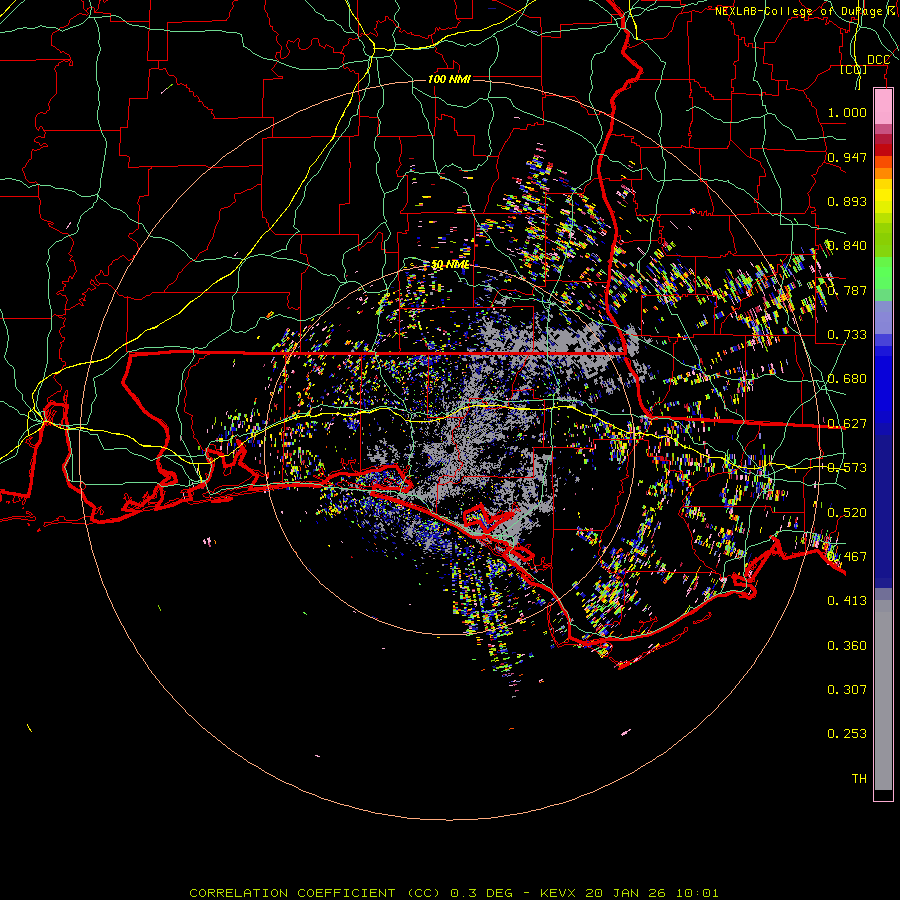Click the 0.467 scale value
Screen dimensions: 900x900
point(847,557)
